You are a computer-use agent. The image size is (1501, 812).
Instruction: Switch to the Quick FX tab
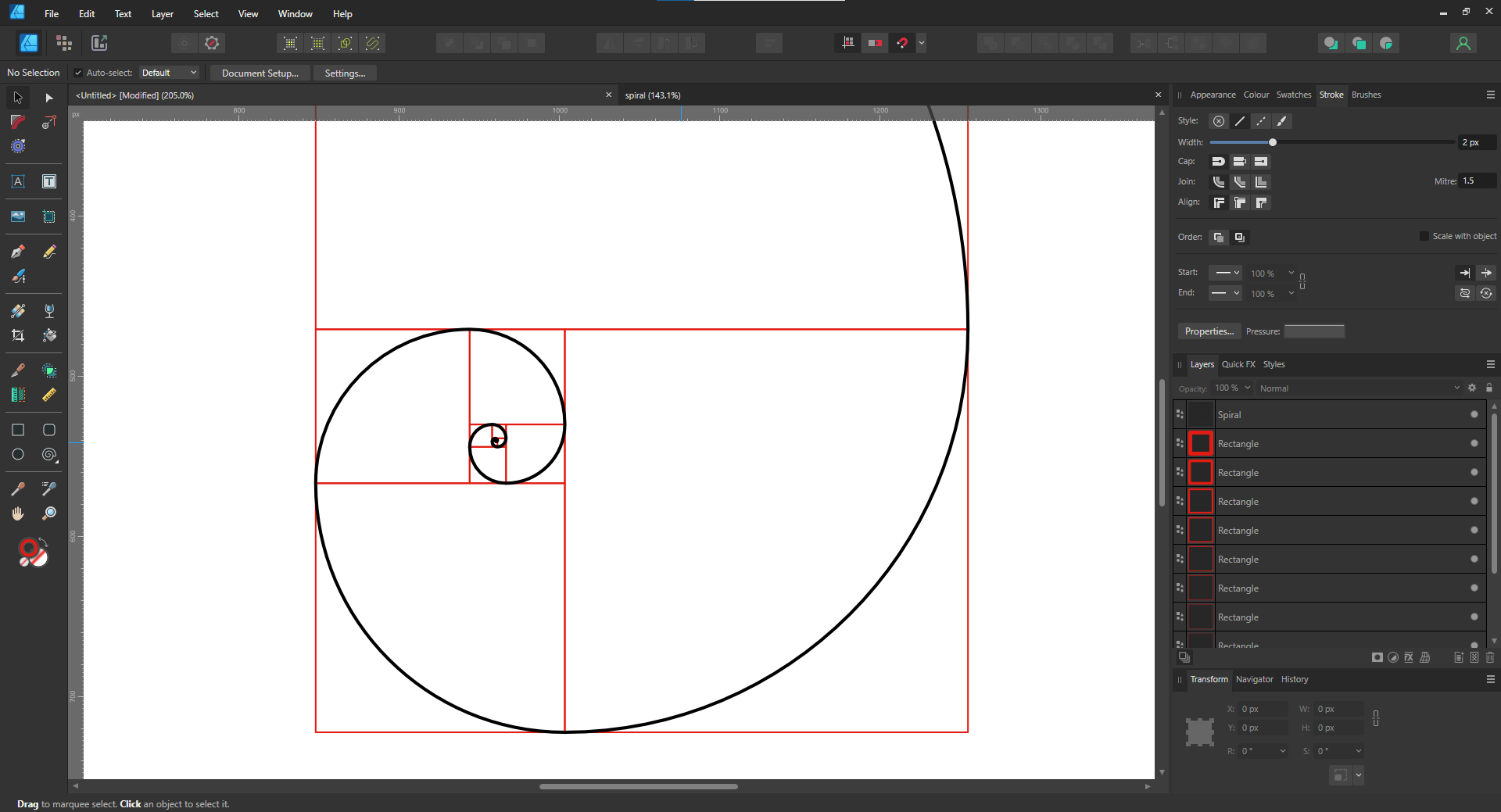click(1238, 364)
